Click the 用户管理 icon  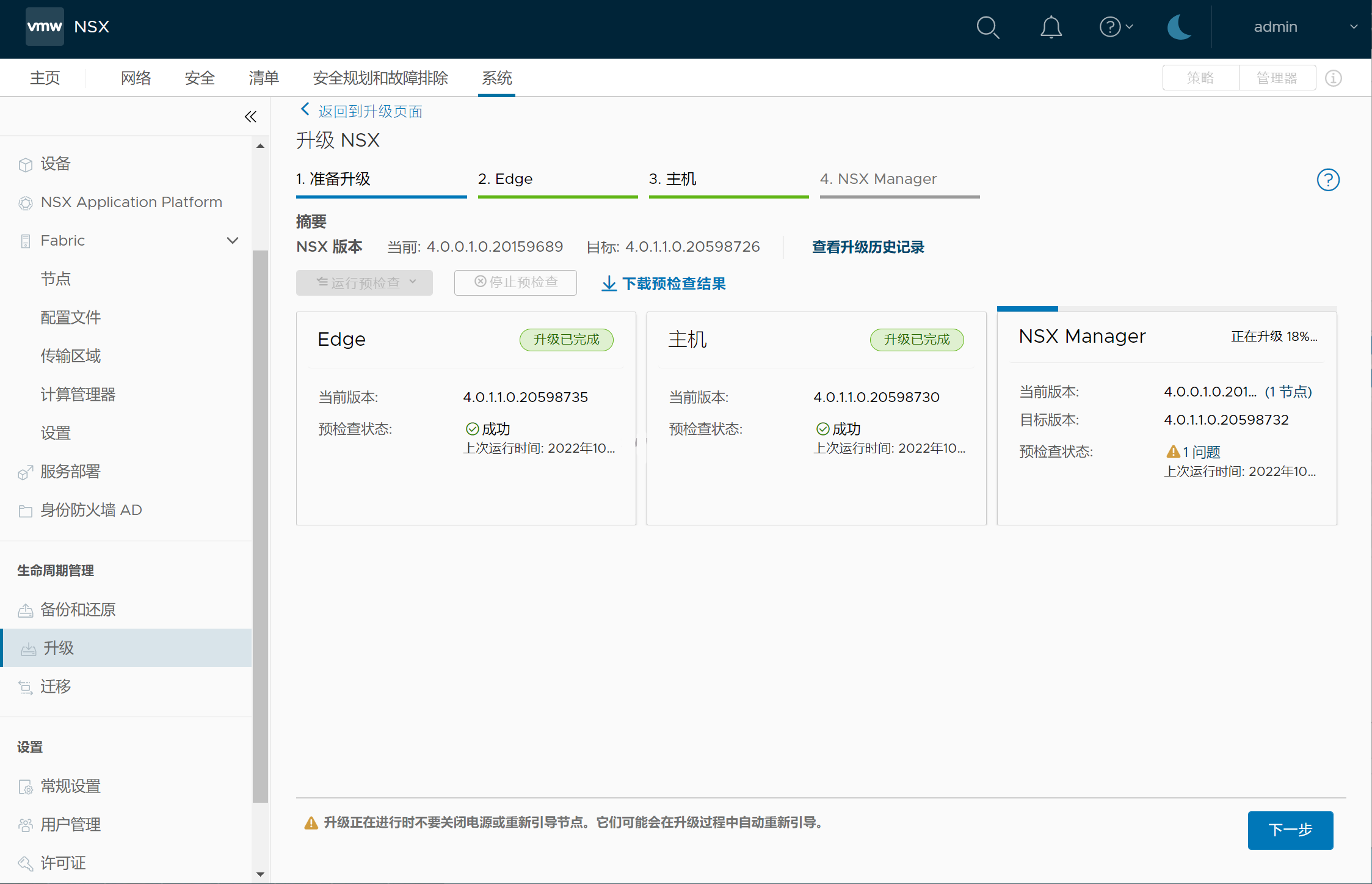[25, 826]
